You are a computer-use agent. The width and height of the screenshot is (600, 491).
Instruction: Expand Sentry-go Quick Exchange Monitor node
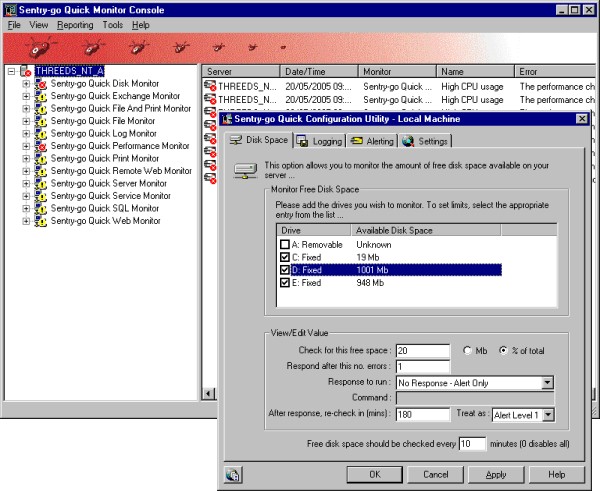tap(26, 96)
